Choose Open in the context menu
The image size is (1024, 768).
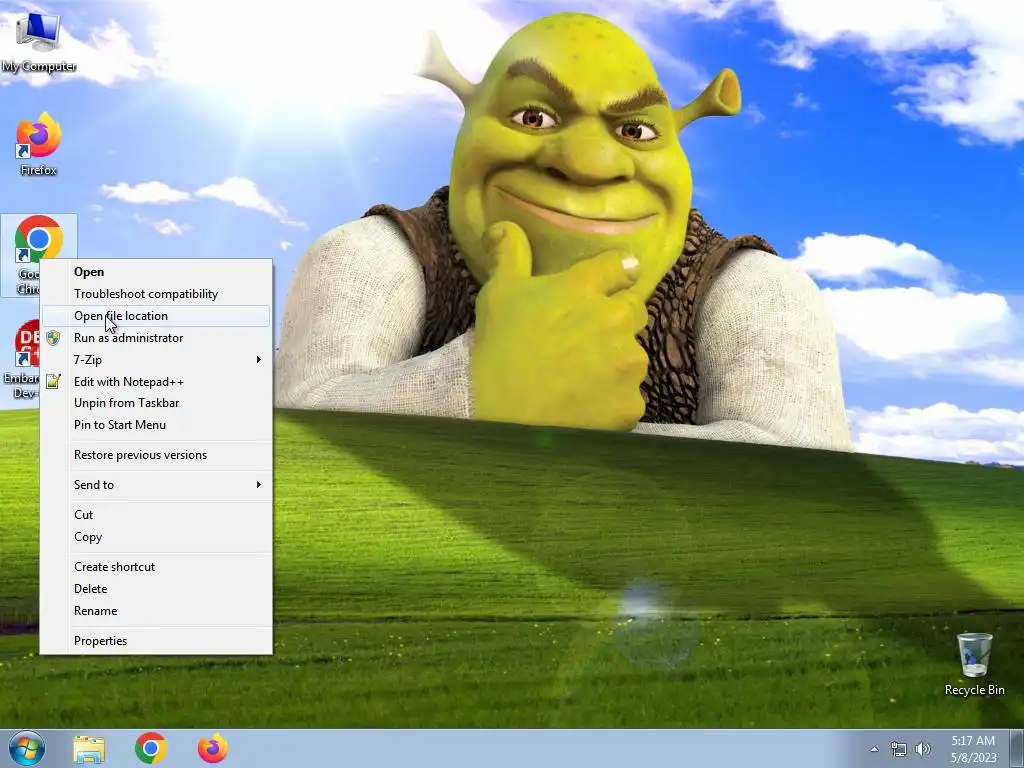(156, 272)
